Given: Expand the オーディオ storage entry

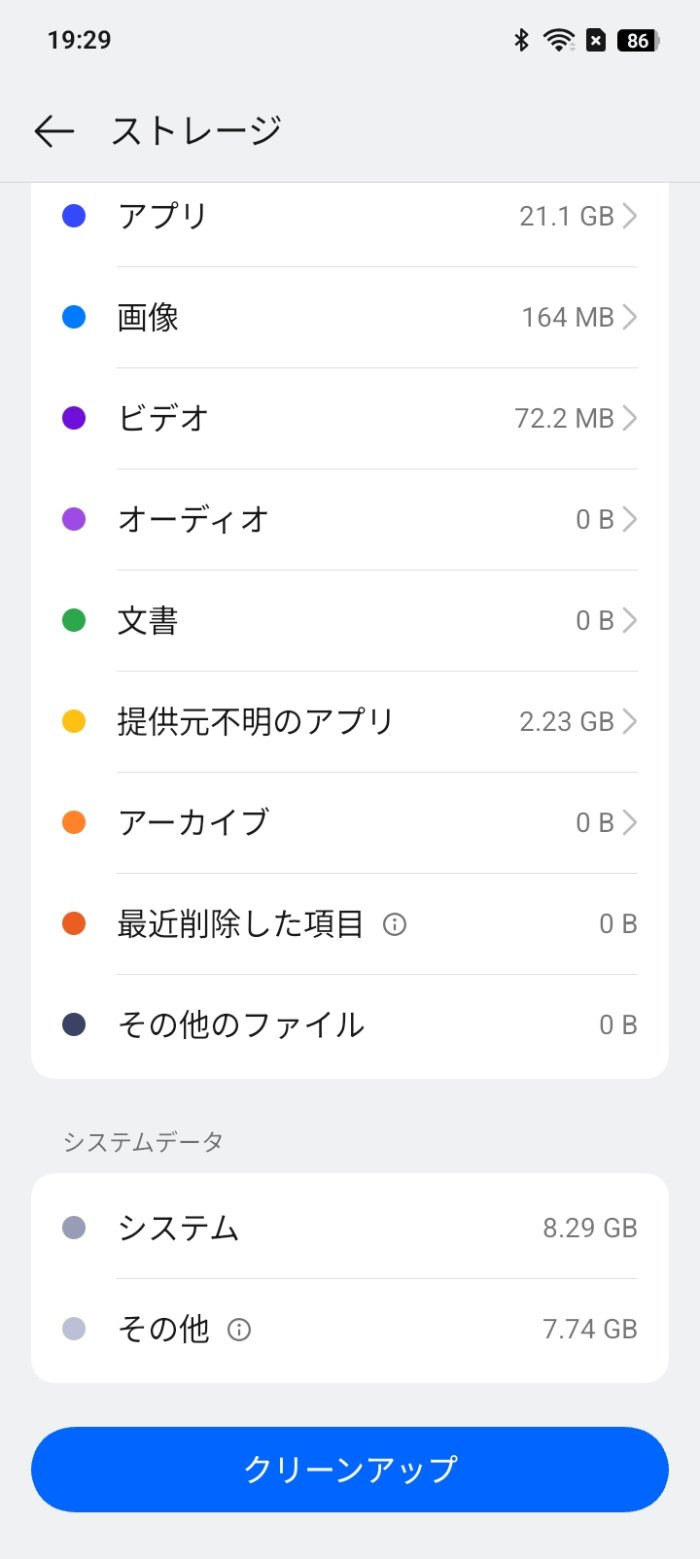Looking at the screenshot, I should (350, 519).
